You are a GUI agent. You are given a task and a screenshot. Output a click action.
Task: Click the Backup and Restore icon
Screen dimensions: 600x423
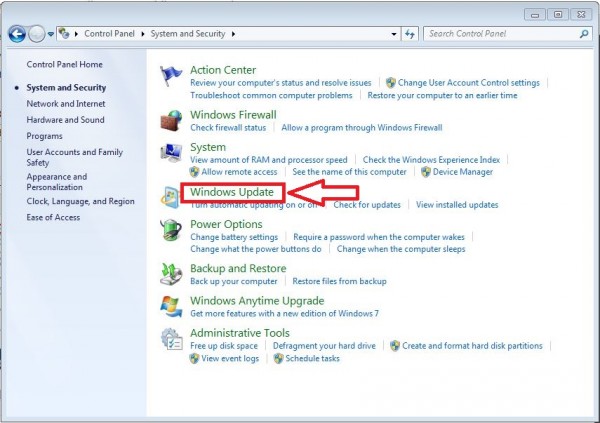coord(171,274)
